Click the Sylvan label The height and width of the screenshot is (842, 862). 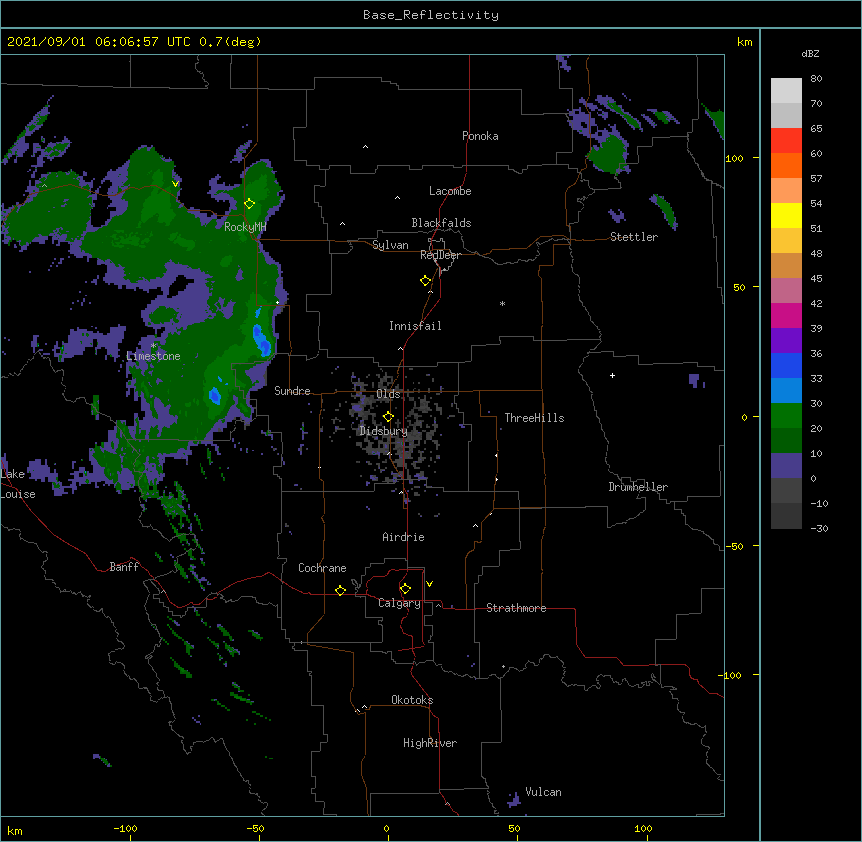click(390, 245)
